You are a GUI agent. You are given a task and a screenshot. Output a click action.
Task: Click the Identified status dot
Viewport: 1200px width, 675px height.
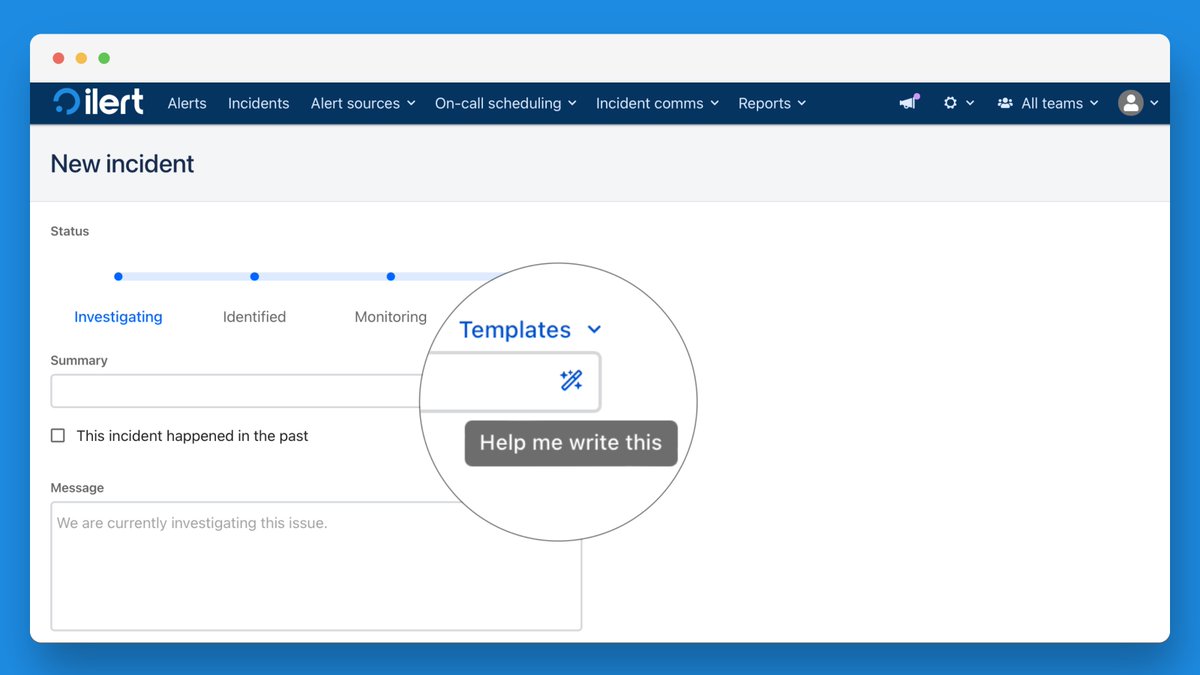click(254, 276)
